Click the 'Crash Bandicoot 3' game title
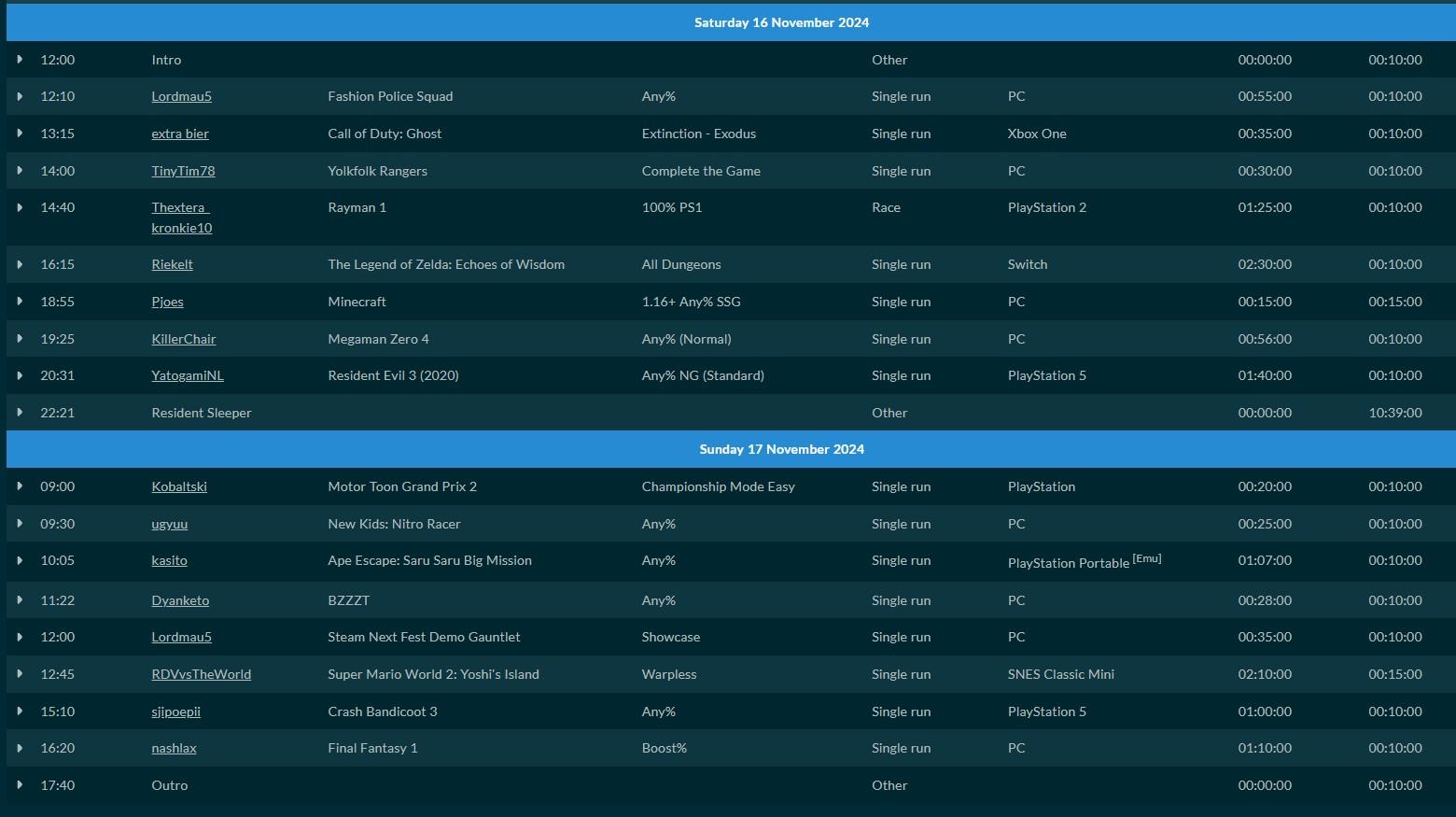 383,711
